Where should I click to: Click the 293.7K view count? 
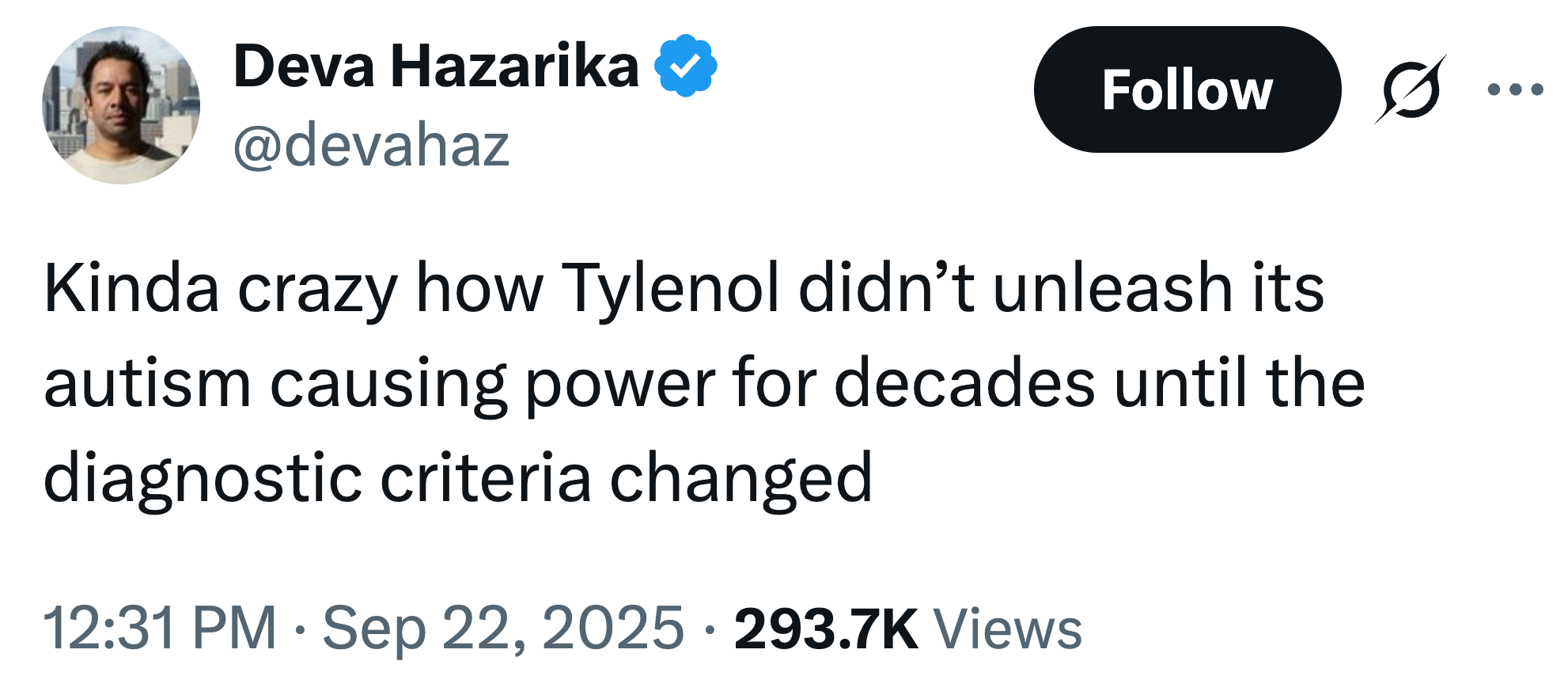point(825,629)
